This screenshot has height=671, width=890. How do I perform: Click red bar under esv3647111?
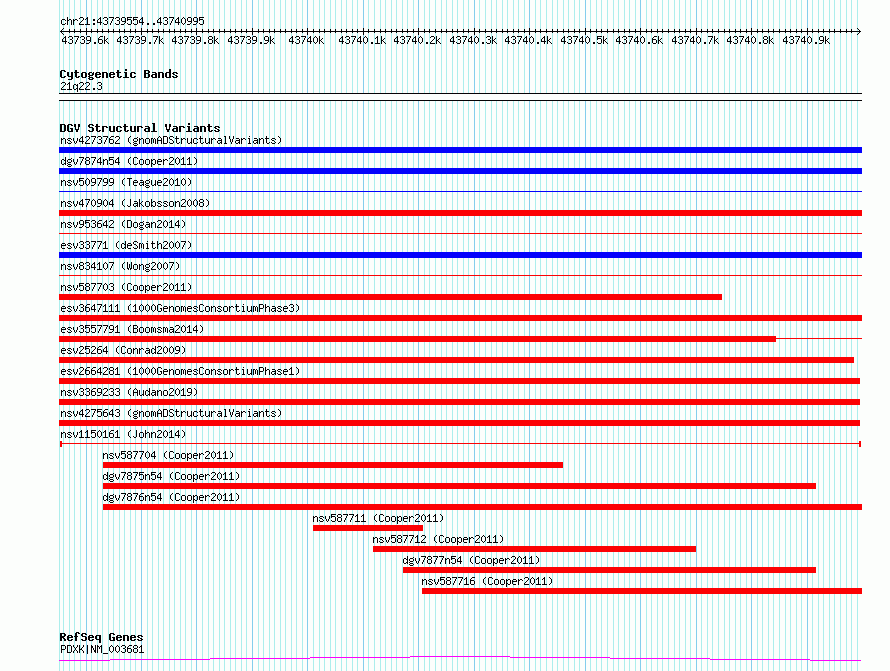[460, 318]
